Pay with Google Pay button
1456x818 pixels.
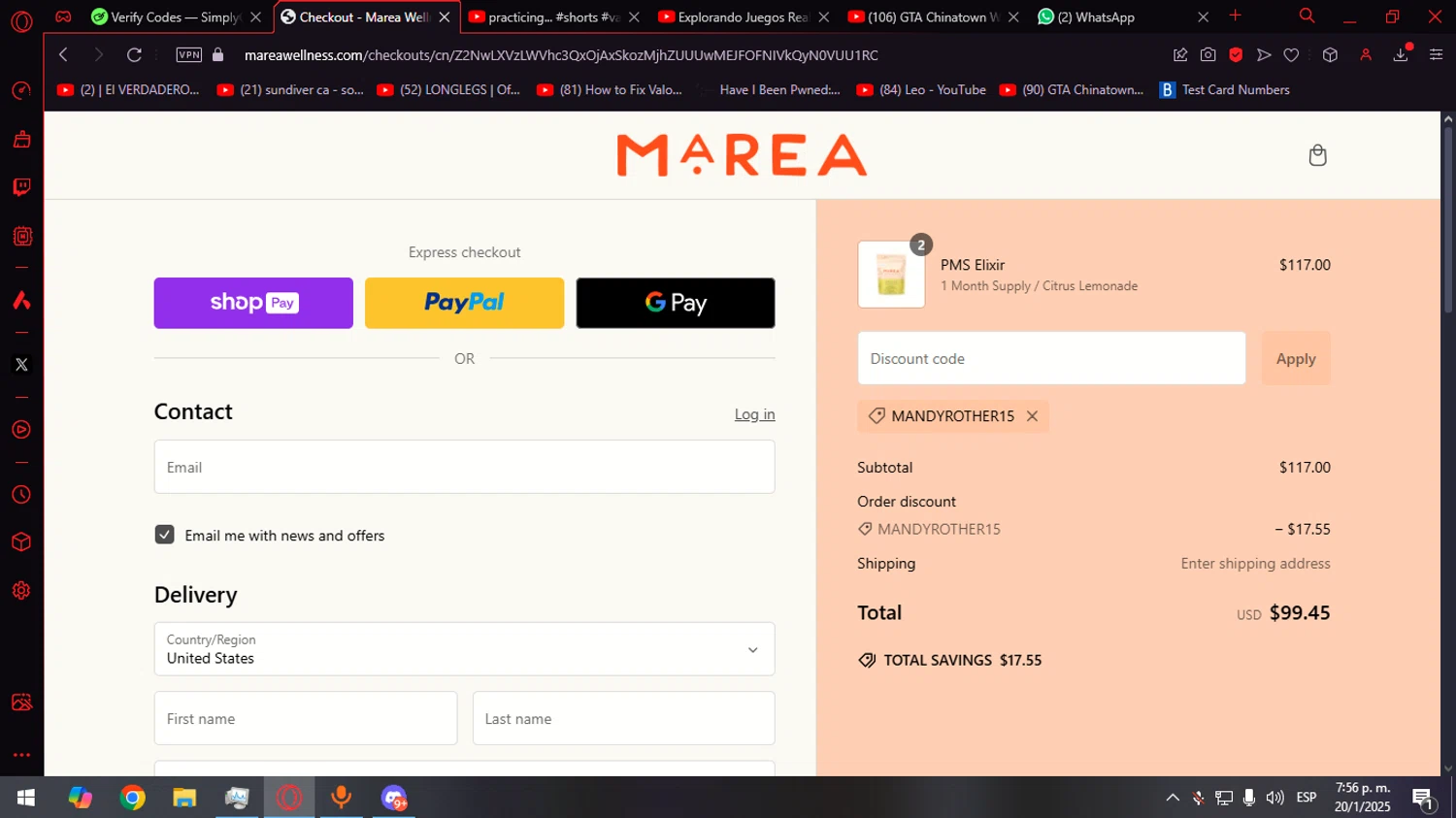pos(676,303)
